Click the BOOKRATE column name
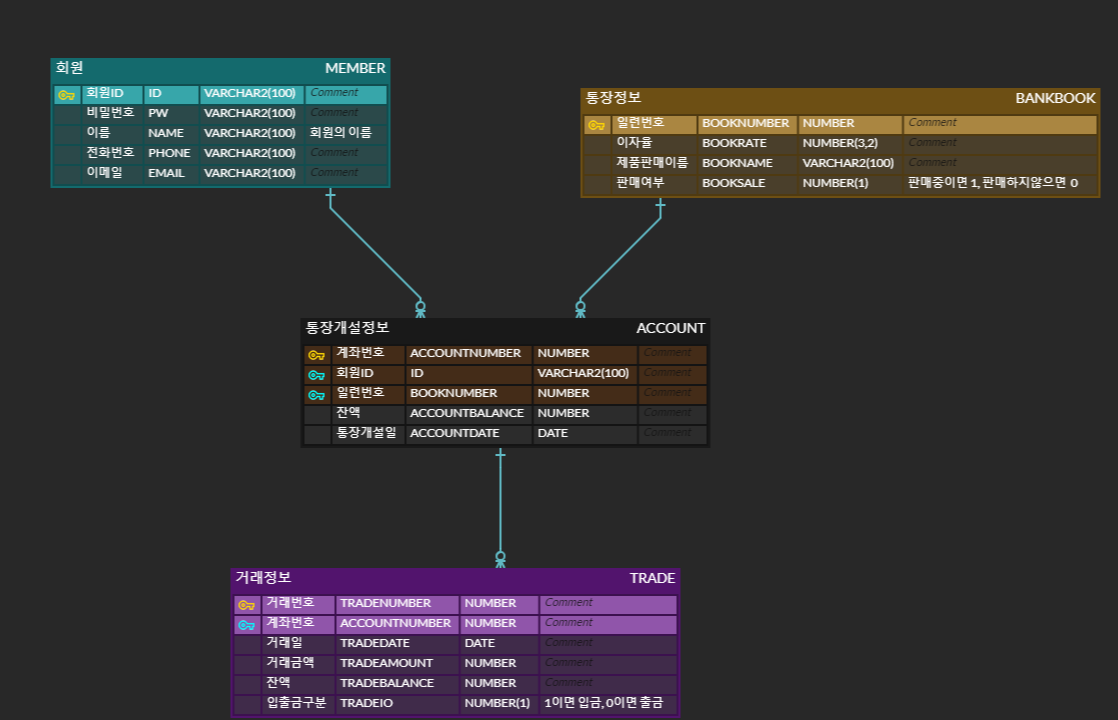Image resolution: width=1118 pixels, height=720 pixels. [x=734, y=143]
